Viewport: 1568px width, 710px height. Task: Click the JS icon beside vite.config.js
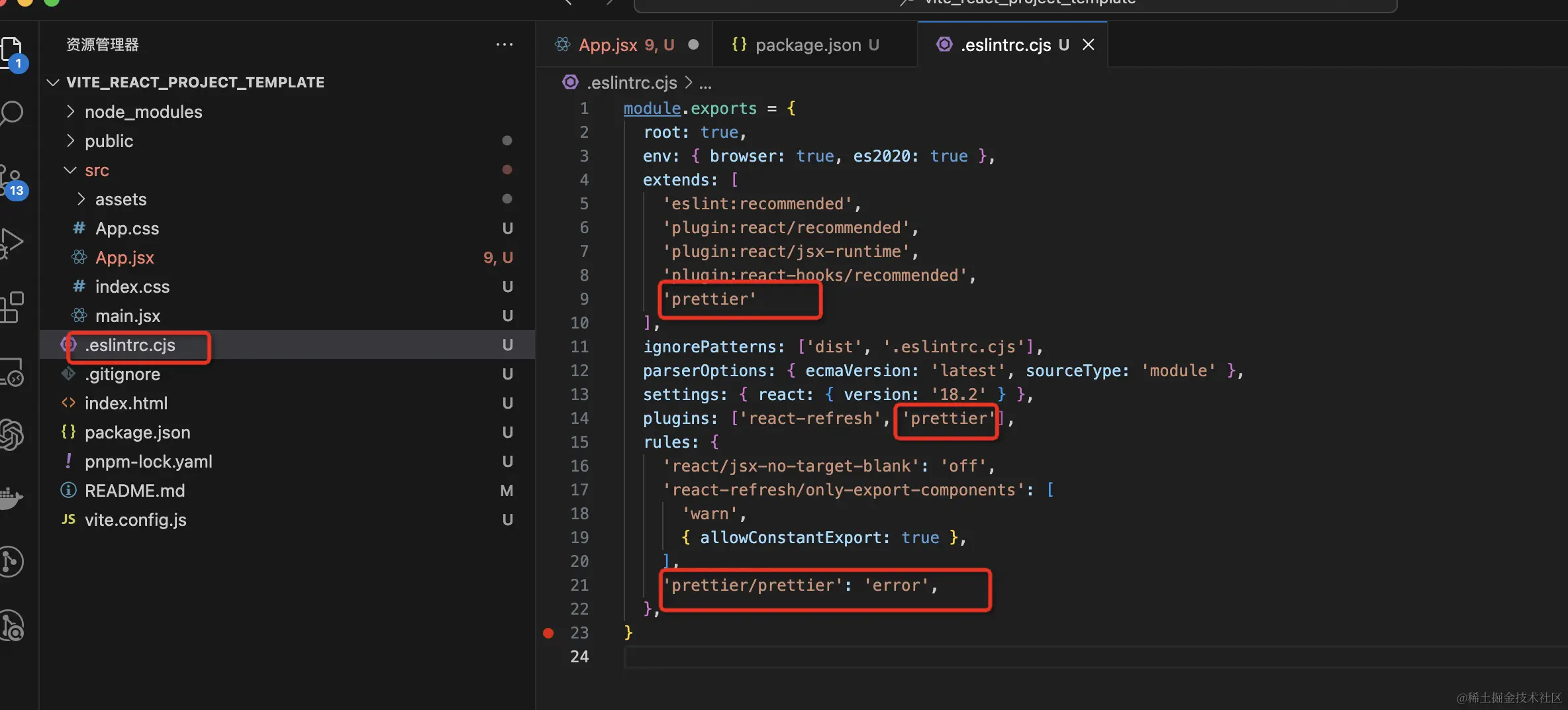coord(68,519)
